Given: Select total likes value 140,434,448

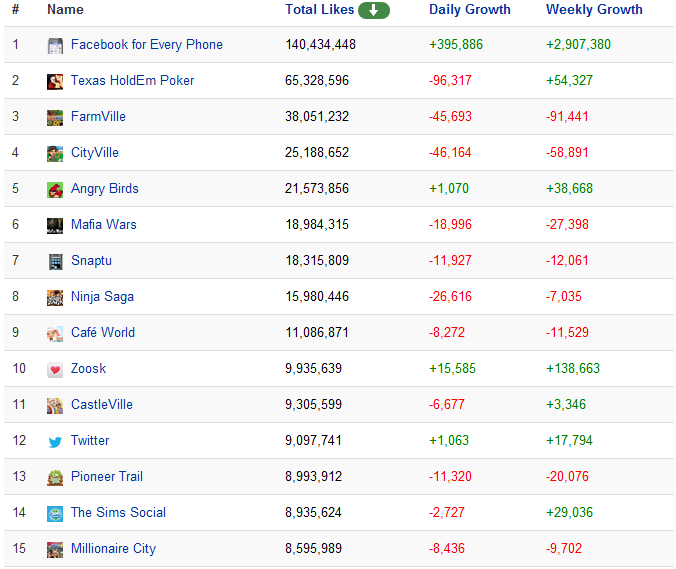Looking at the screenshot, I should tap(320, 44).
